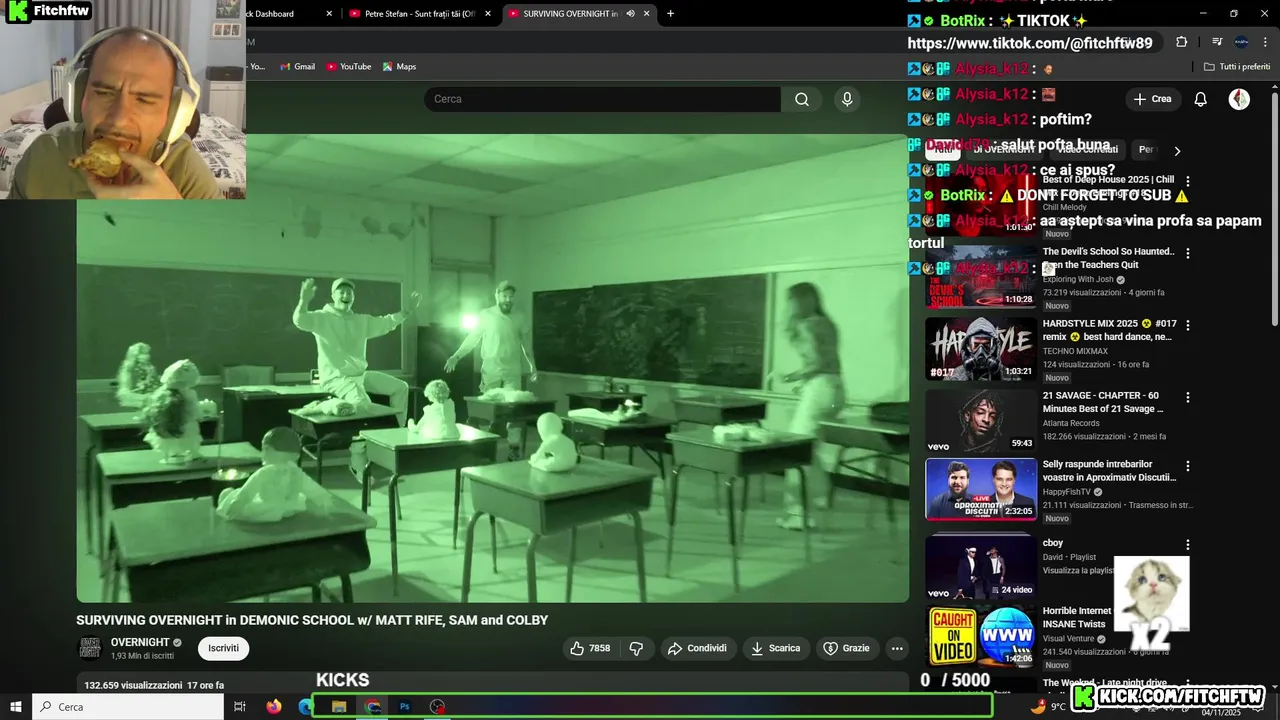Viewport: 1280px width, 720px height.
Task: Open the new tab plus button
Action: tap(670, 14)
